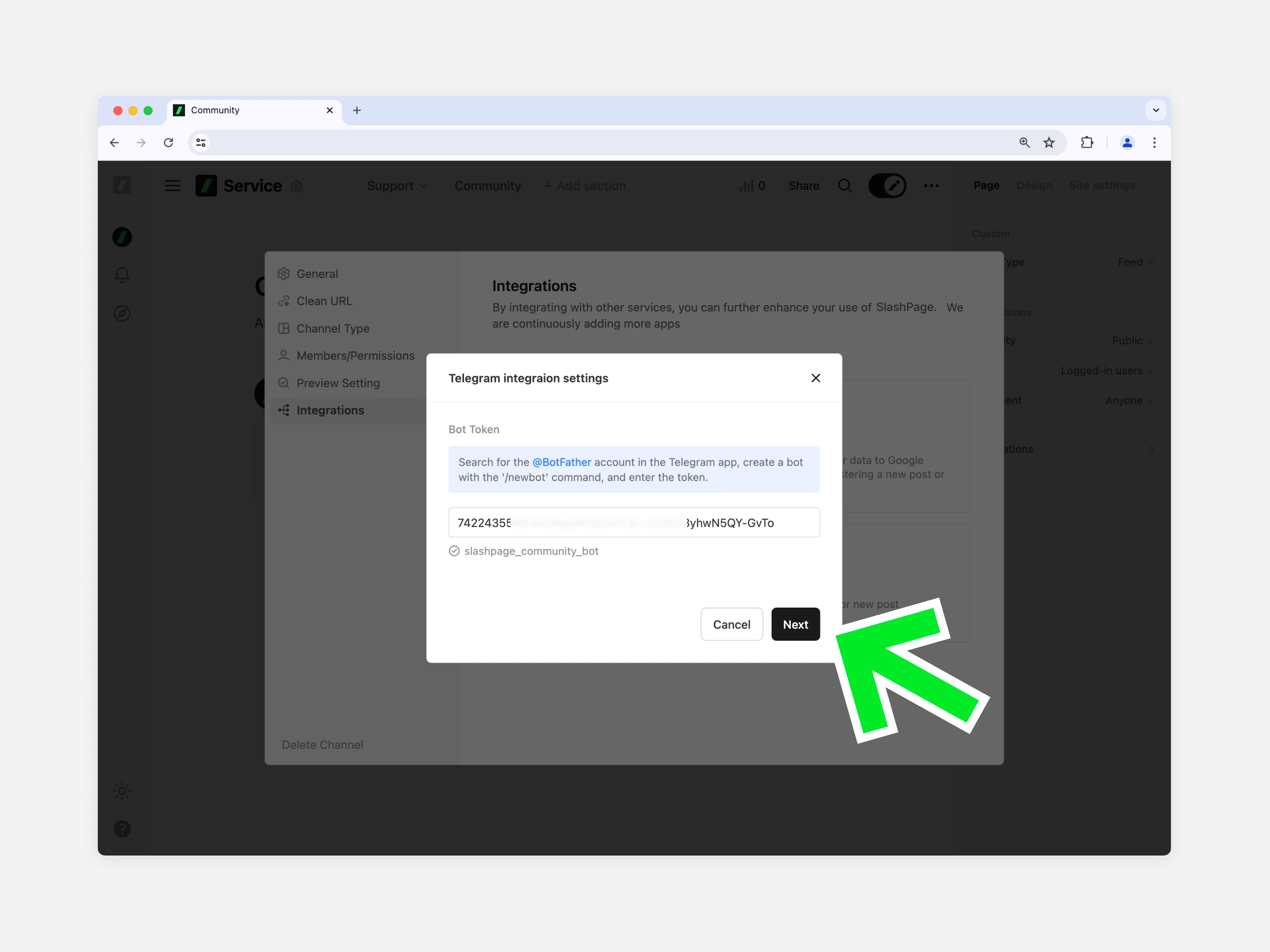Go forward in the browser
This screenshot has height=952, width=1270.
141,142
